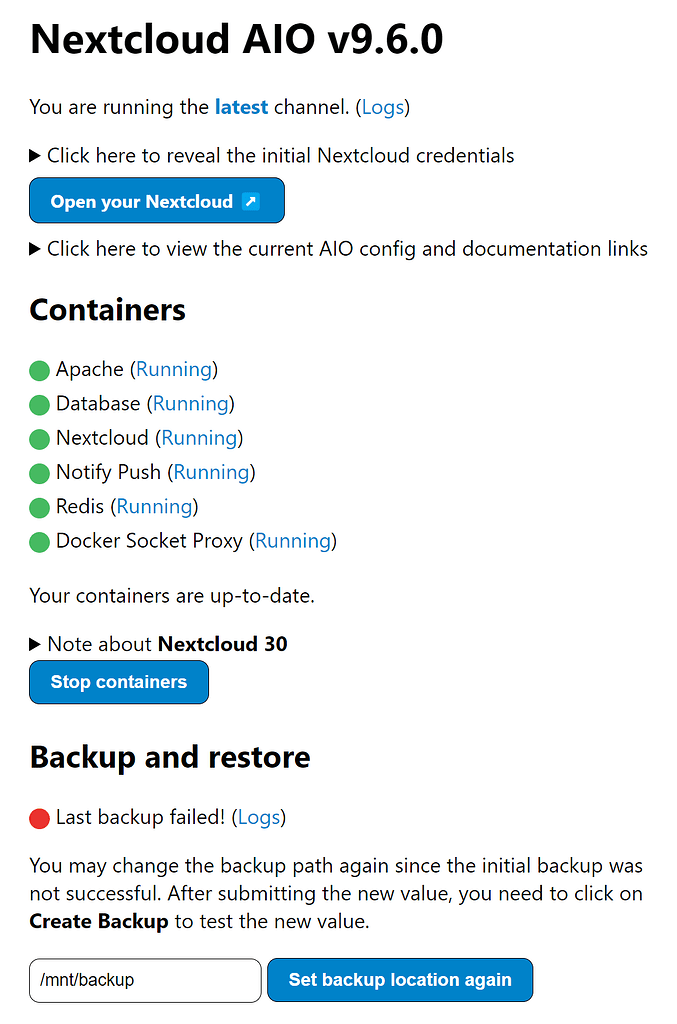The image size is (677, 1024).
Task: Click Stop containers
Action: pos(118,682)
